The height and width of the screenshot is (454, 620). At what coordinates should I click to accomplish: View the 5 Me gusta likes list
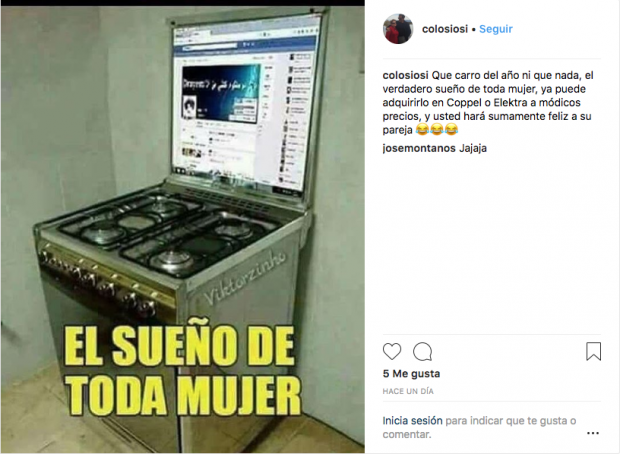411,374
